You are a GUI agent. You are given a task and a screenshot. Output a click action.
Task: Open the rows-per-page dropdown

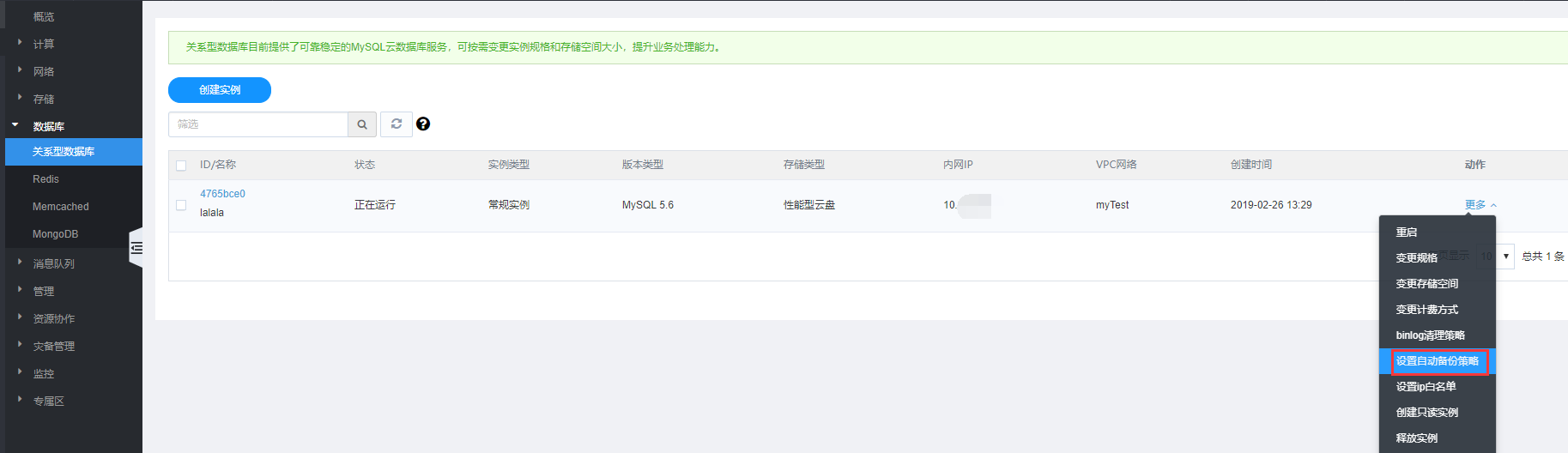tap(1497, 256)
